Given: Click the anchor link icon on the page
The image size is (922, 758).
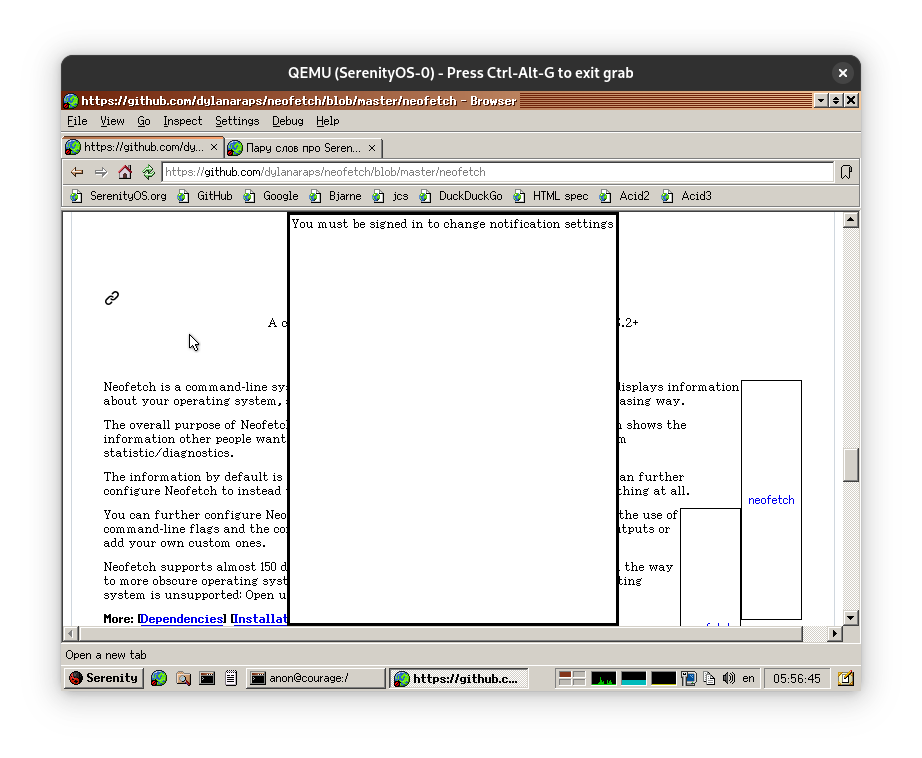Looking at the screenshot, I should coord(112,298).
